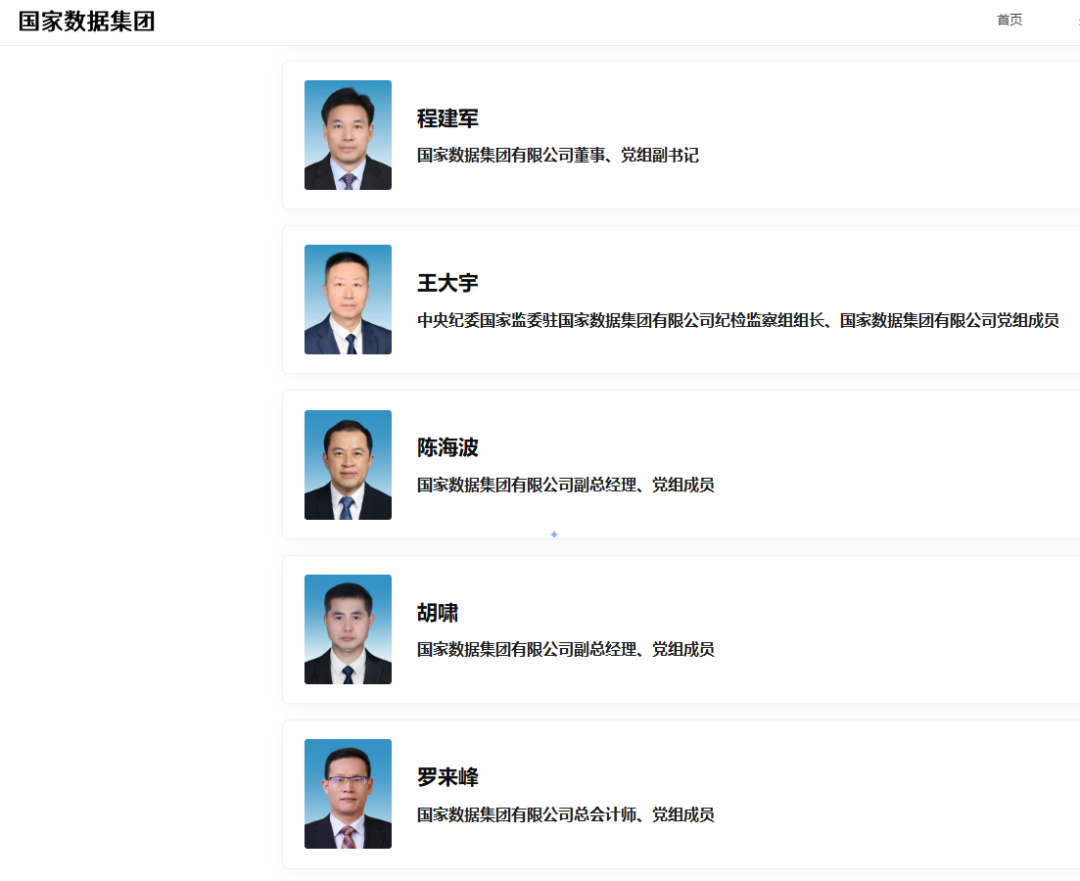Open the portrait photo of 罗来峰
This screenshot has width=1080, height=881.
tap(348, 794)
